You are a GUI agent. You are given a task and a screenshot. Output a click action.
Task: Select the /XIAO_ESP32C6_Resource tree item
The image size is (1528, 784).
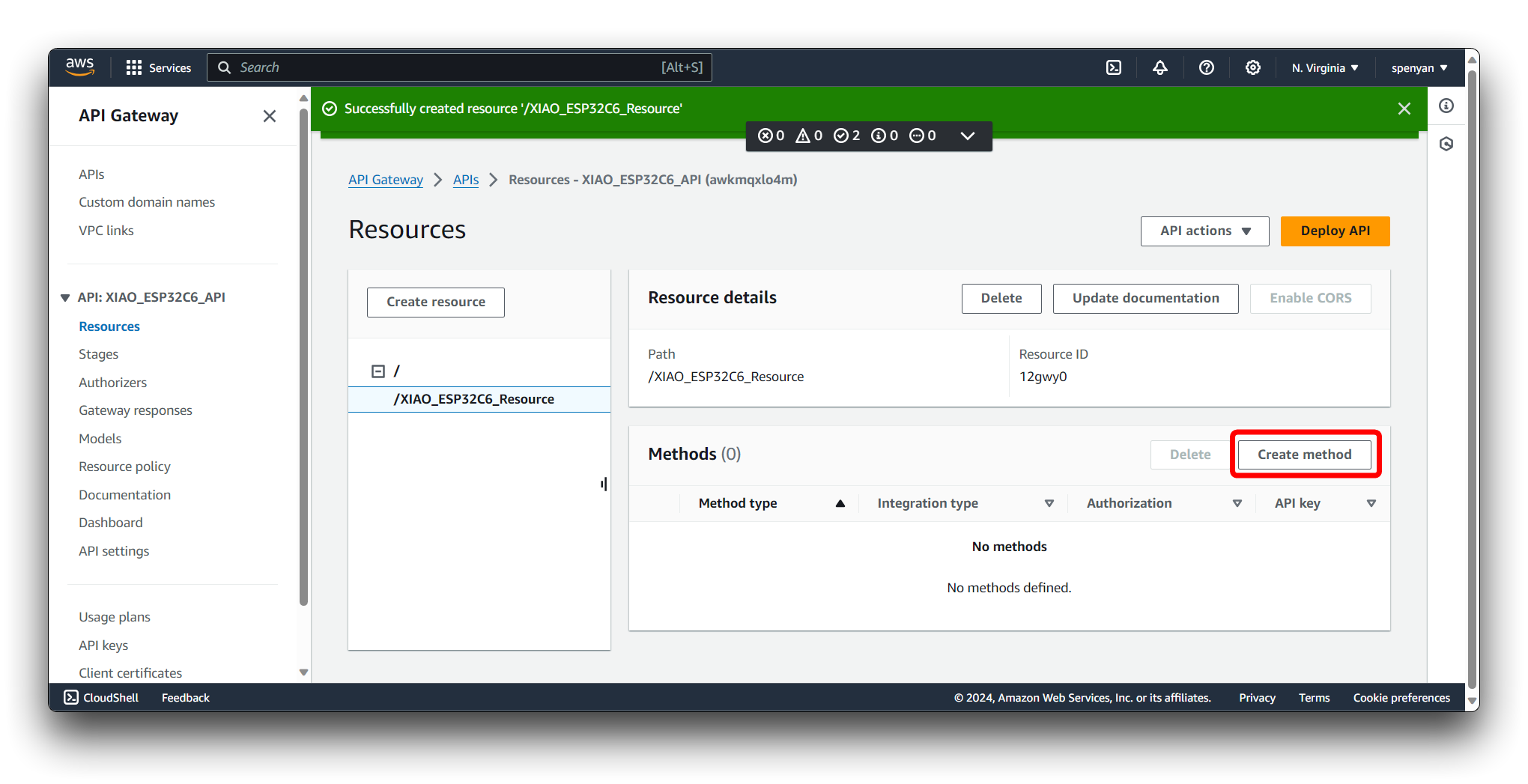pos(479,399)
